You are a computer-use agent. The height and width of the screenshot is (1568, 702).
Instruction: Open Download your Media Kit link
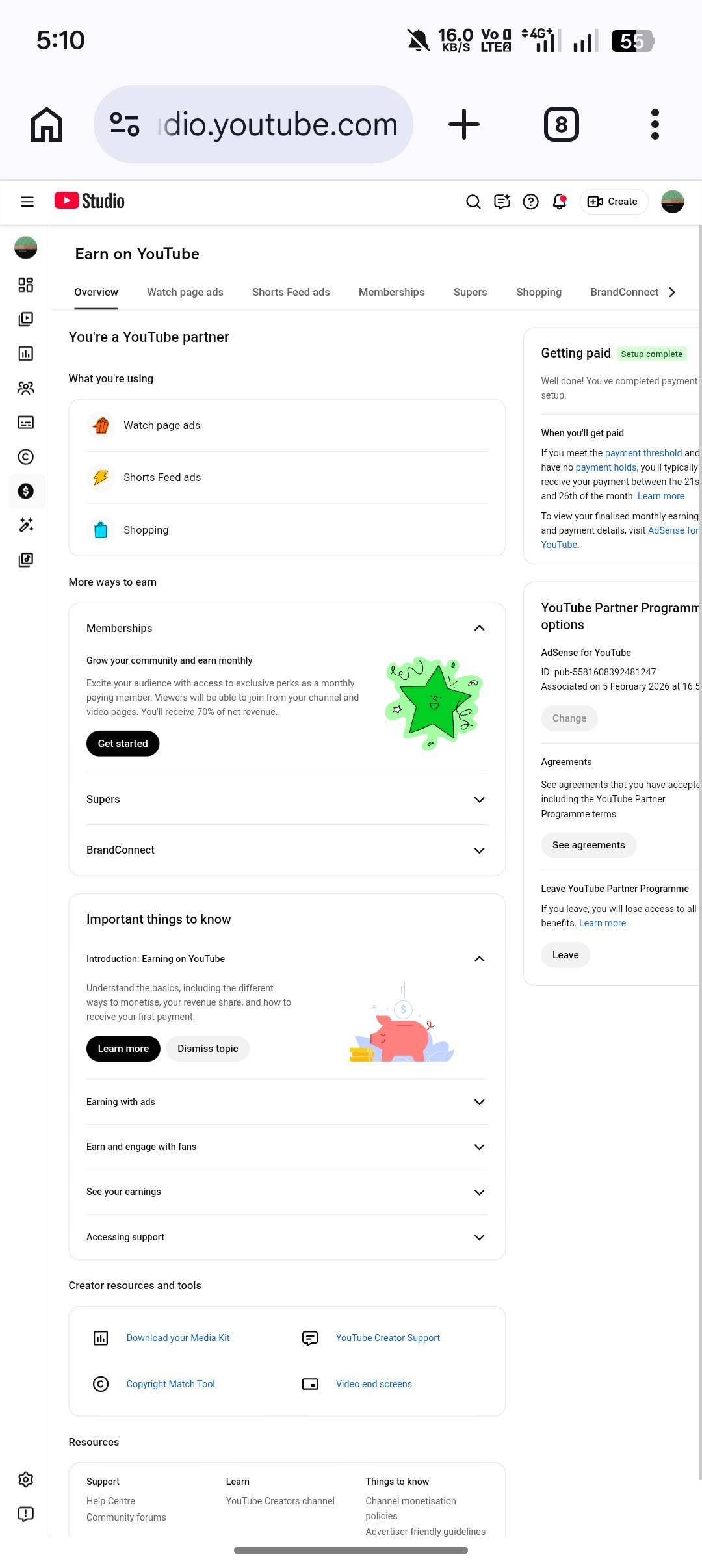(177, 1338)
